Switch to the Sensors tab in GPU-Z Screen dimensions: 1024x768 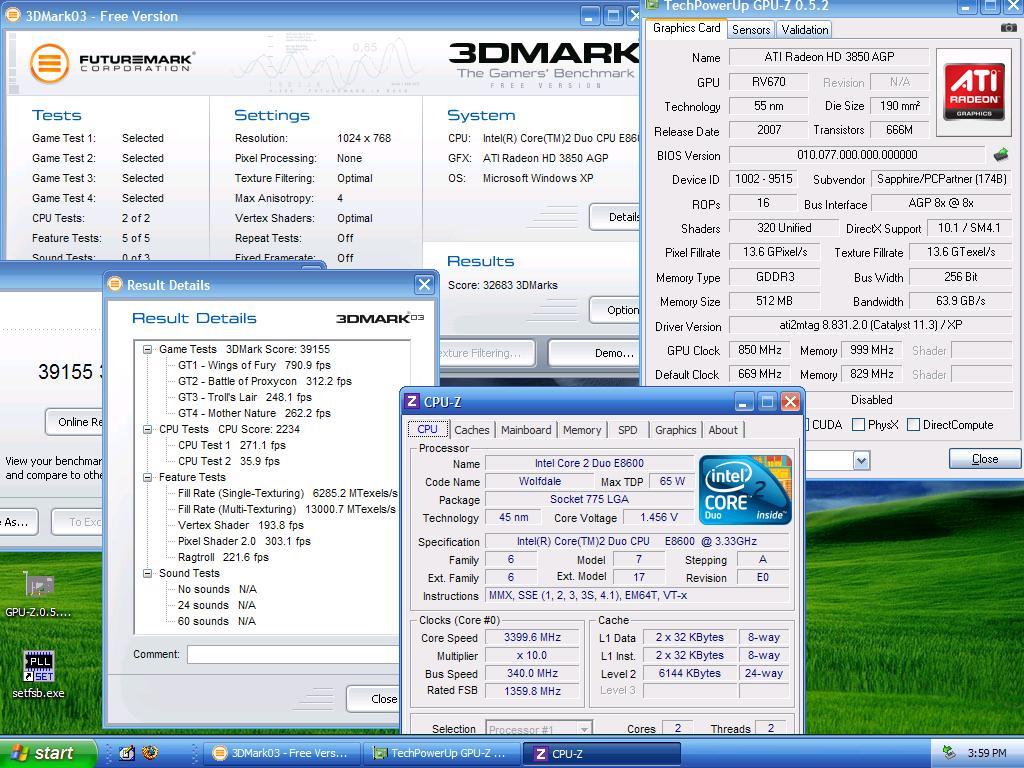coord(750,29)
